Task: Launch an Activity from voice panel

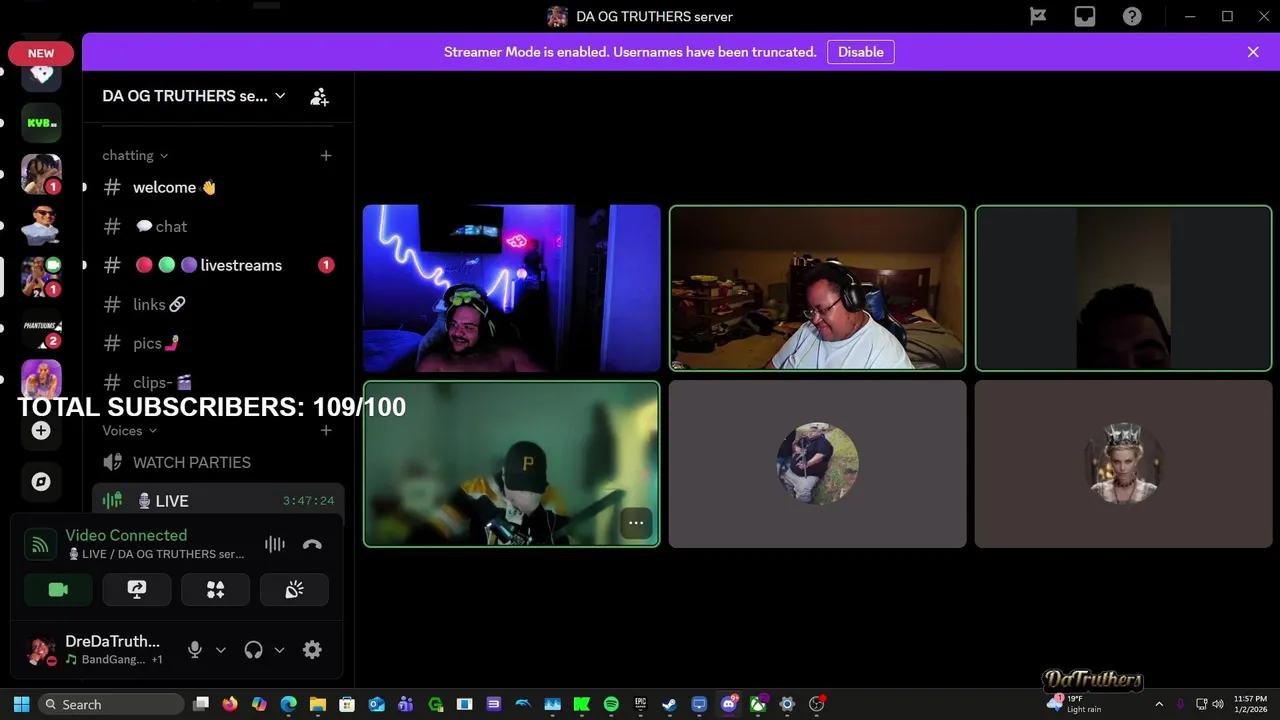Action: tap(215, 590)
